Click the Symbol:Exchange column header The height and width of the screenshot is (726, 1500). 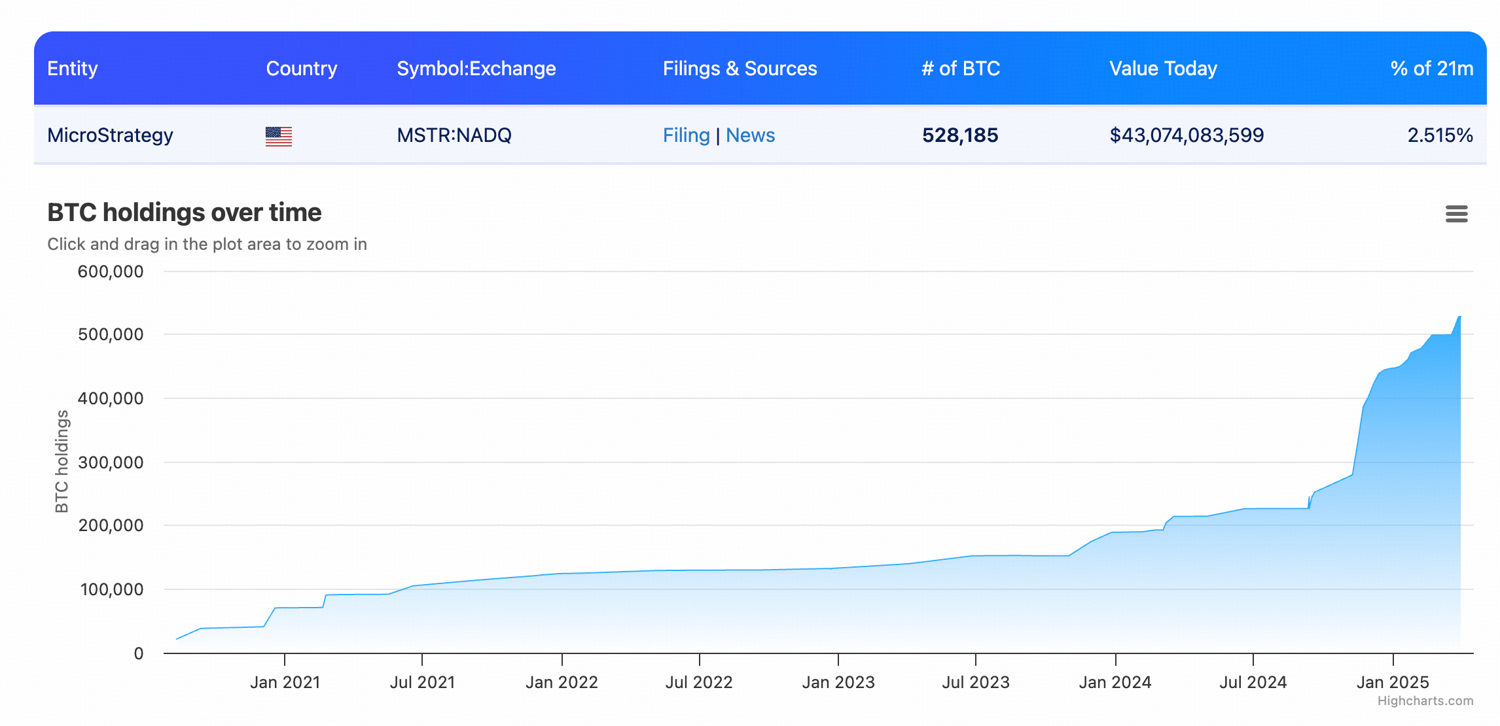click(x=476, y=68)
